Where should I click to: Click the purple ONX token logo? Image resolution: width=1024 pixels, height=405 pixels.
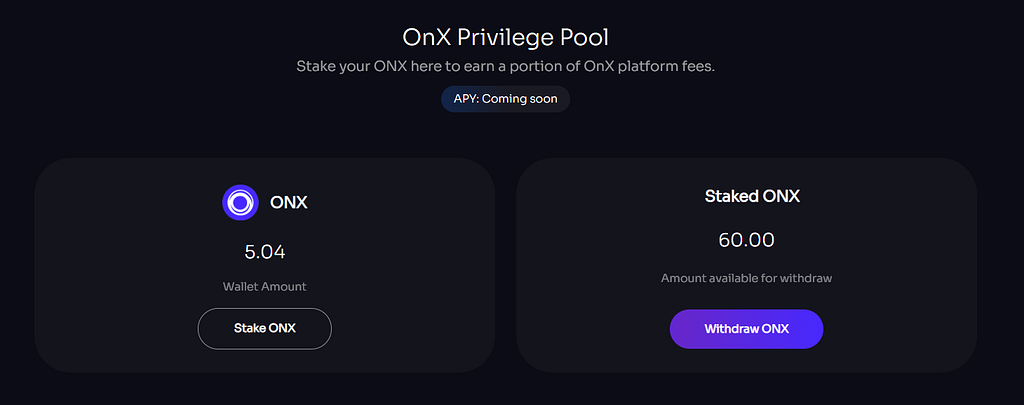(x=240, y=203)
